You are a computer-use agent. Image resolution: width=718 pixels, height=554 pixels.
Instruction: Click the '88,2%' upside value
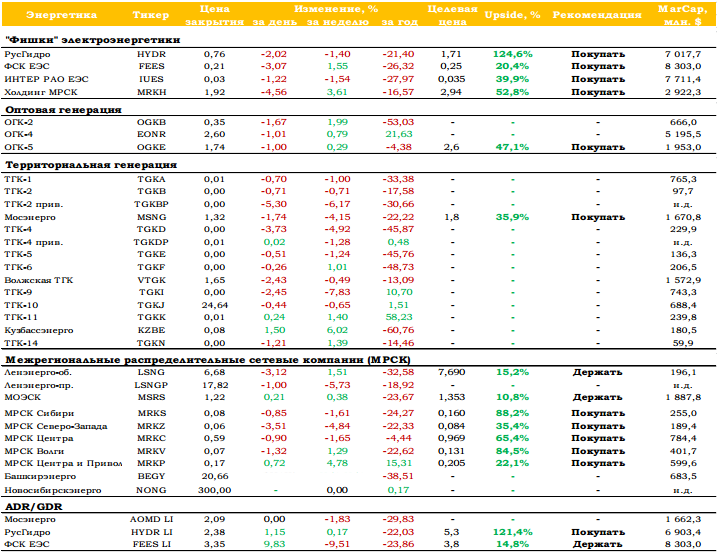click(512, 413)
